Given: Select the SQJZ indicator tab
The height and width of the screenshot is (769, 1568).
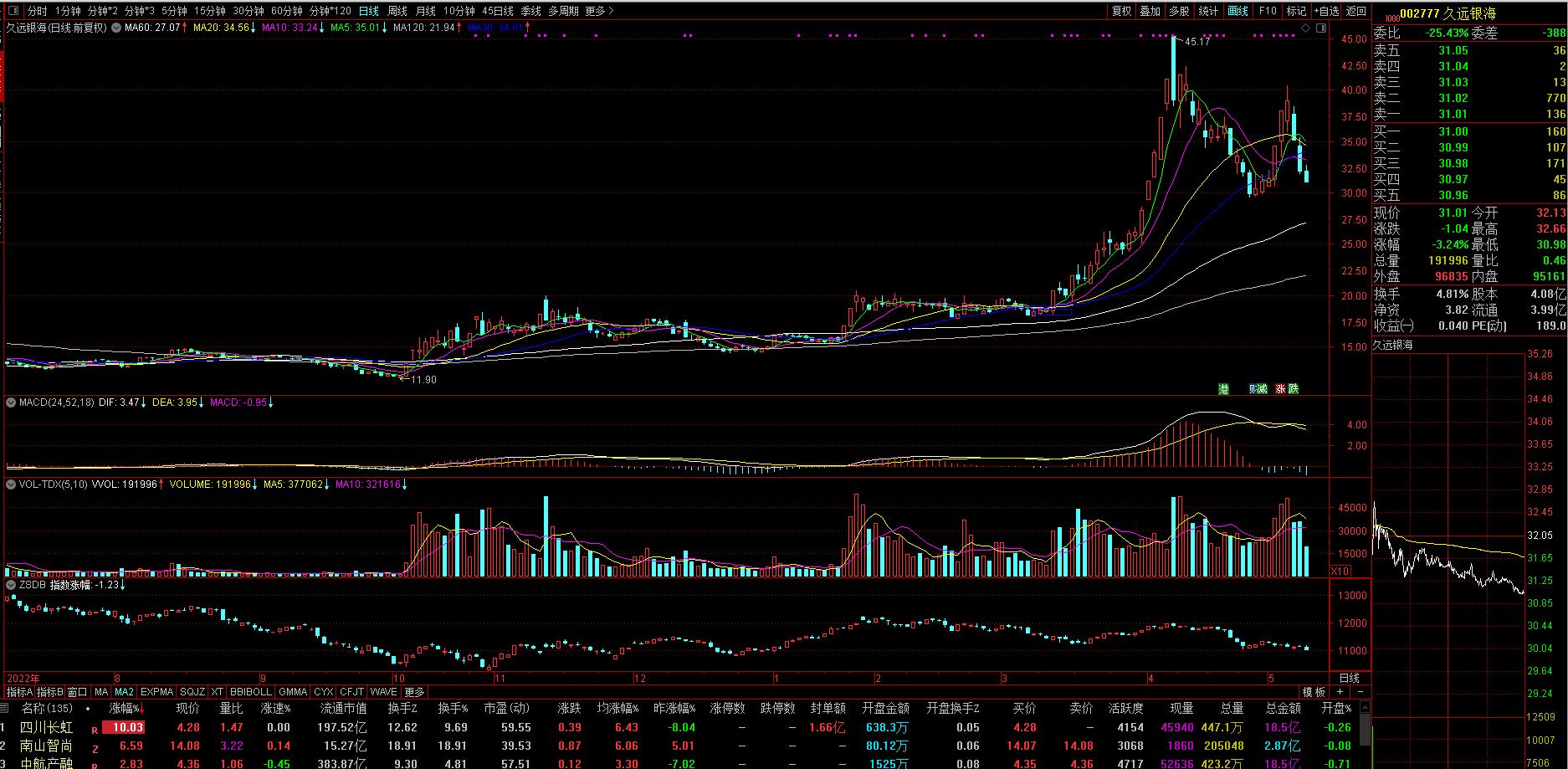Looking at the screenshot, I should (x=192, y=692).
